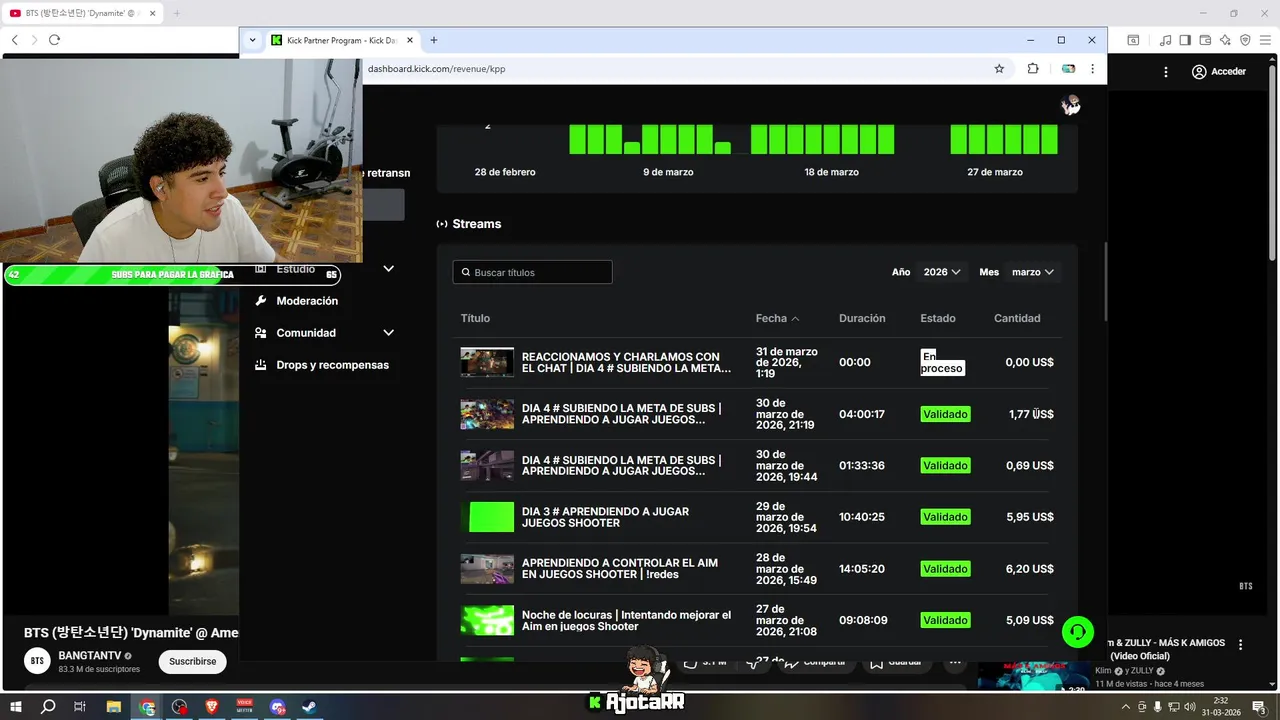Open the VPN shield icon in background browser

click(x=1245, y=40)
